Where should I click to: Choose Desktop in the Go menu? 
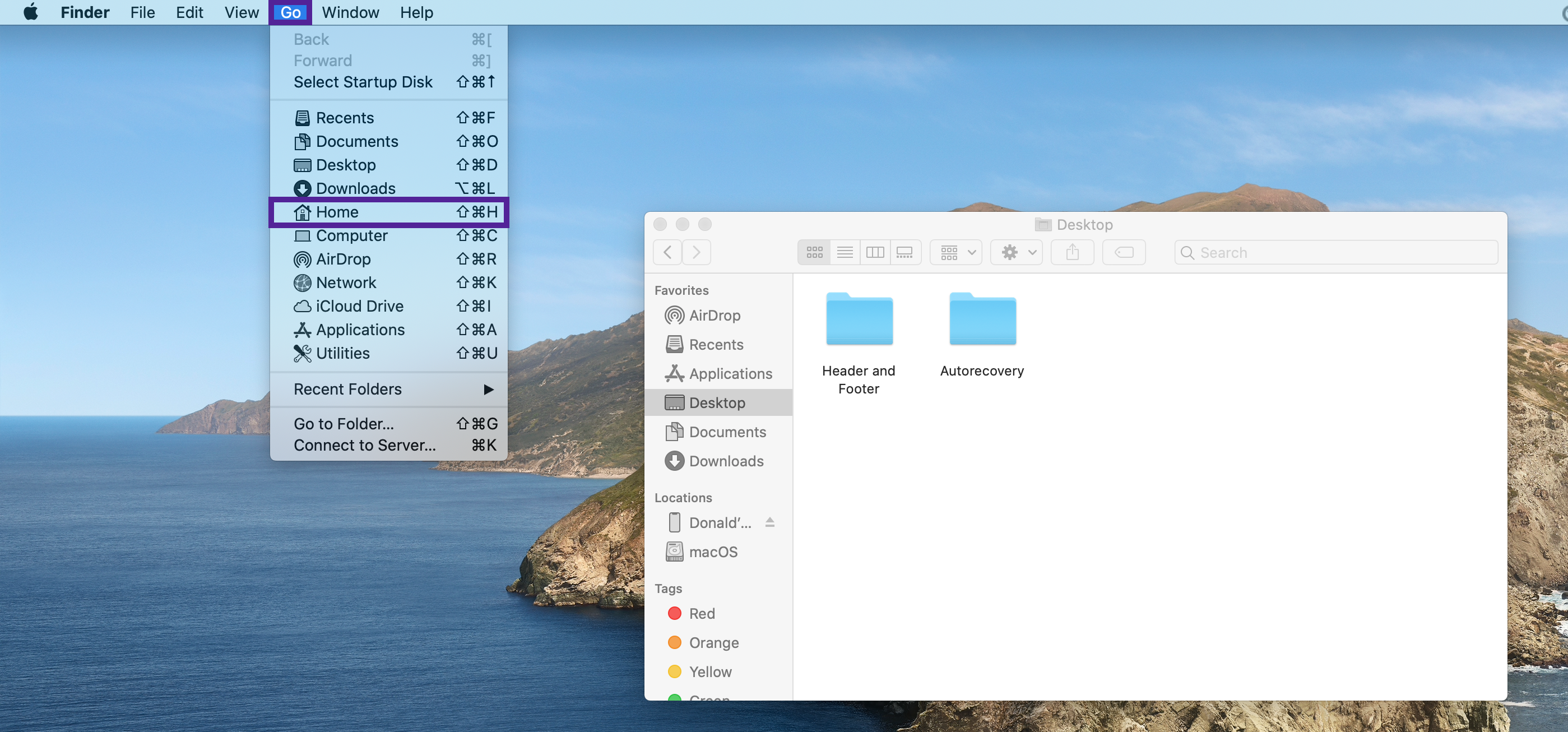click(388, 165)
